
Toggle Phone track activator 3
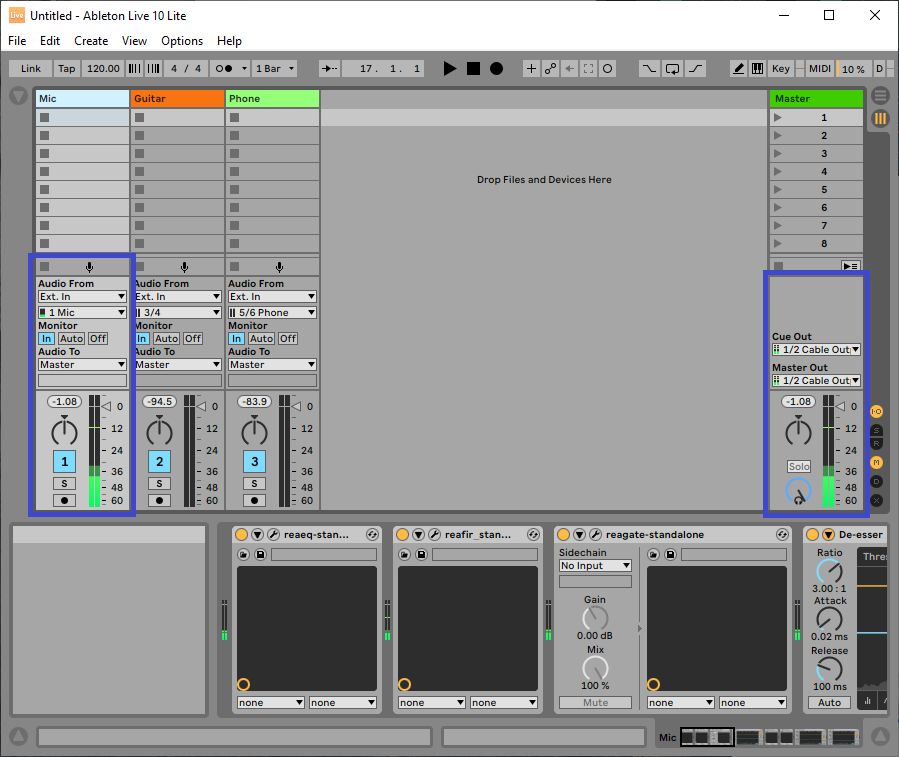[255, 462]
